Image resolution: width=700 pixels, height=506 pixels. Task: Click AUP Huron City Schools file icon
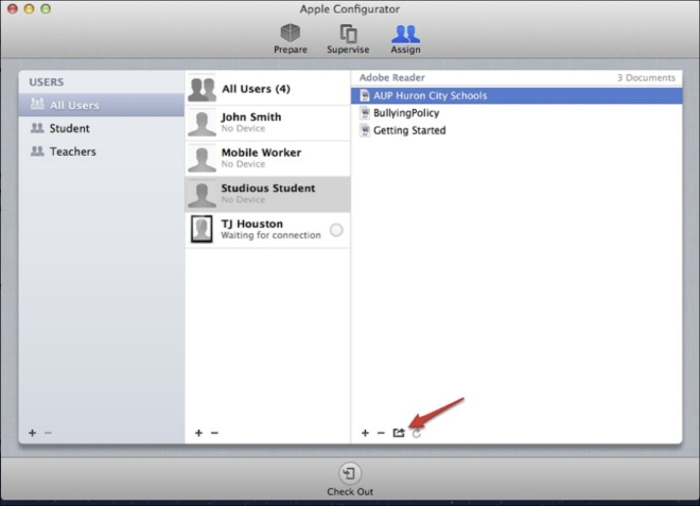365,96
